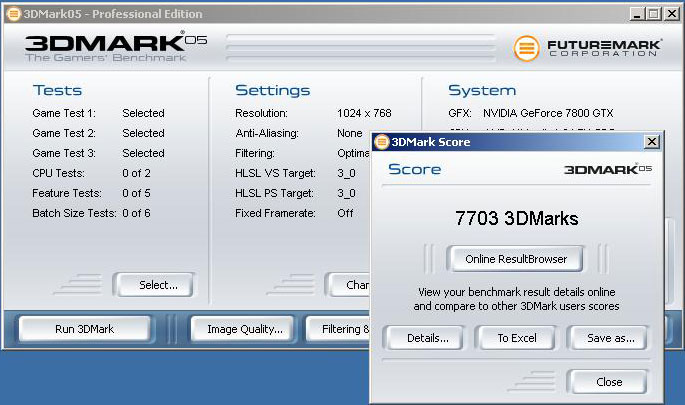
Task: Click Save as... in Score dialog
Action: (608, 338)
